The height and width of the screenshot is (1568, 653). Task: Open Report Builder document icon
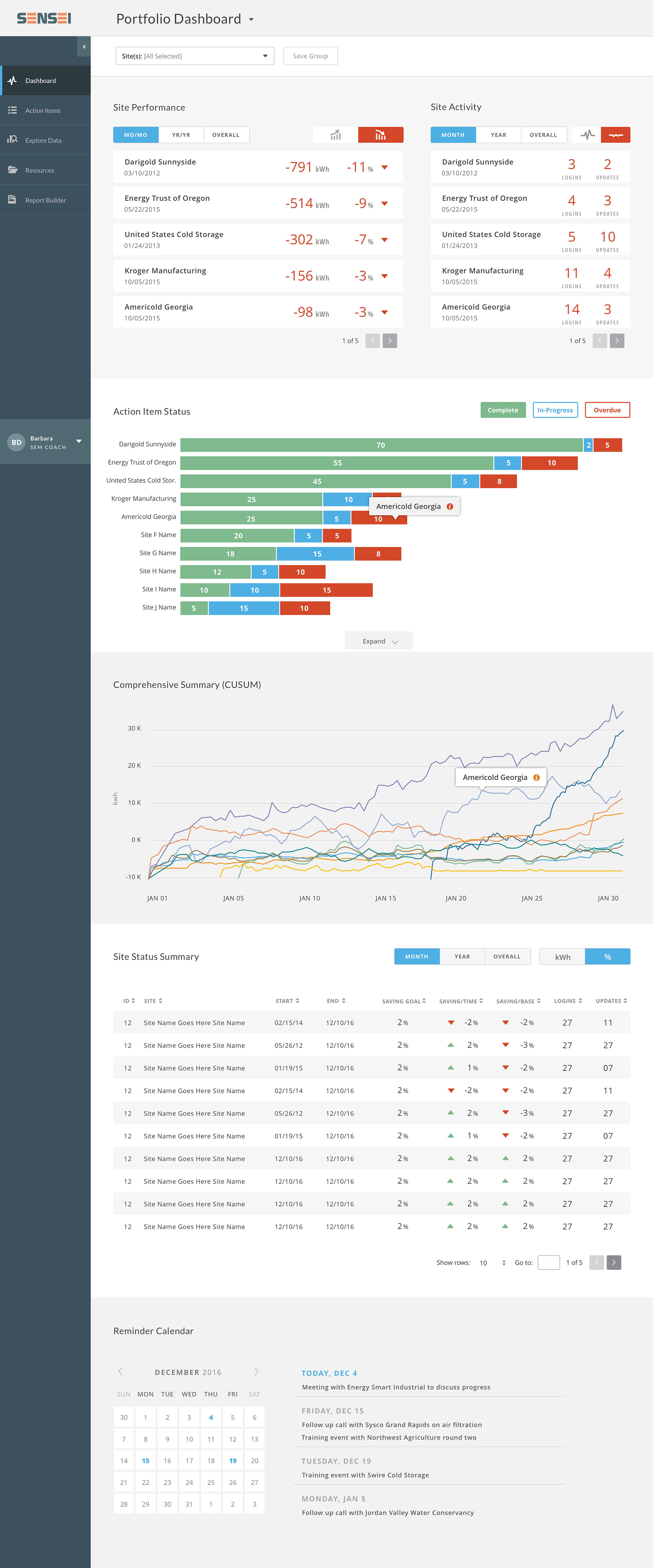pos(12,200)
